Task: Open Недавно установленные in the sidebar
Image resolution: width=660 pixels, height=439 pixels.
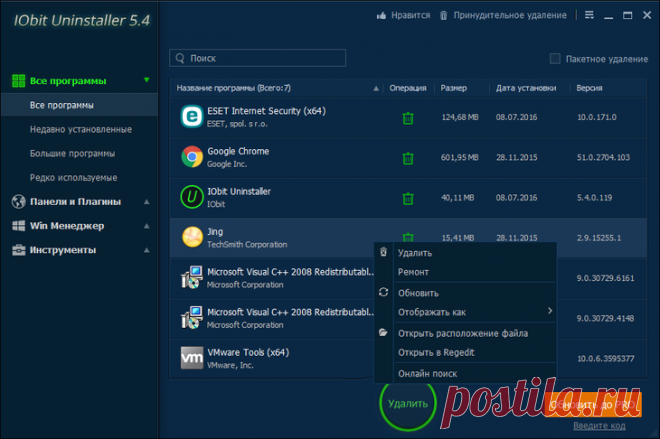Action: (81, 129)
